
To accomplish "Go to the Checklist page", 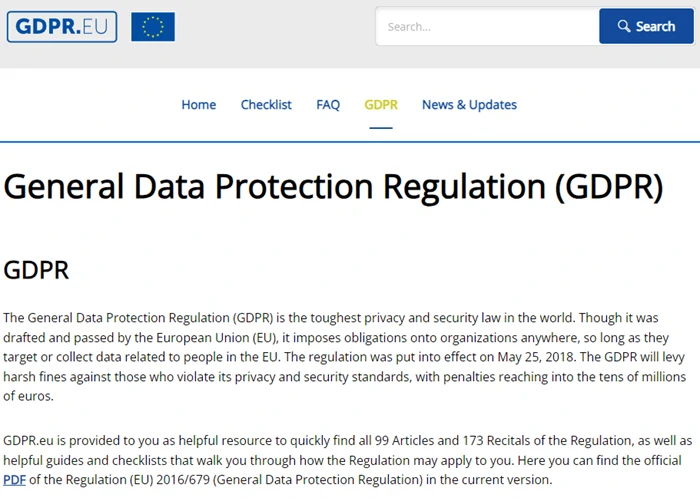I will coord(266,104).
